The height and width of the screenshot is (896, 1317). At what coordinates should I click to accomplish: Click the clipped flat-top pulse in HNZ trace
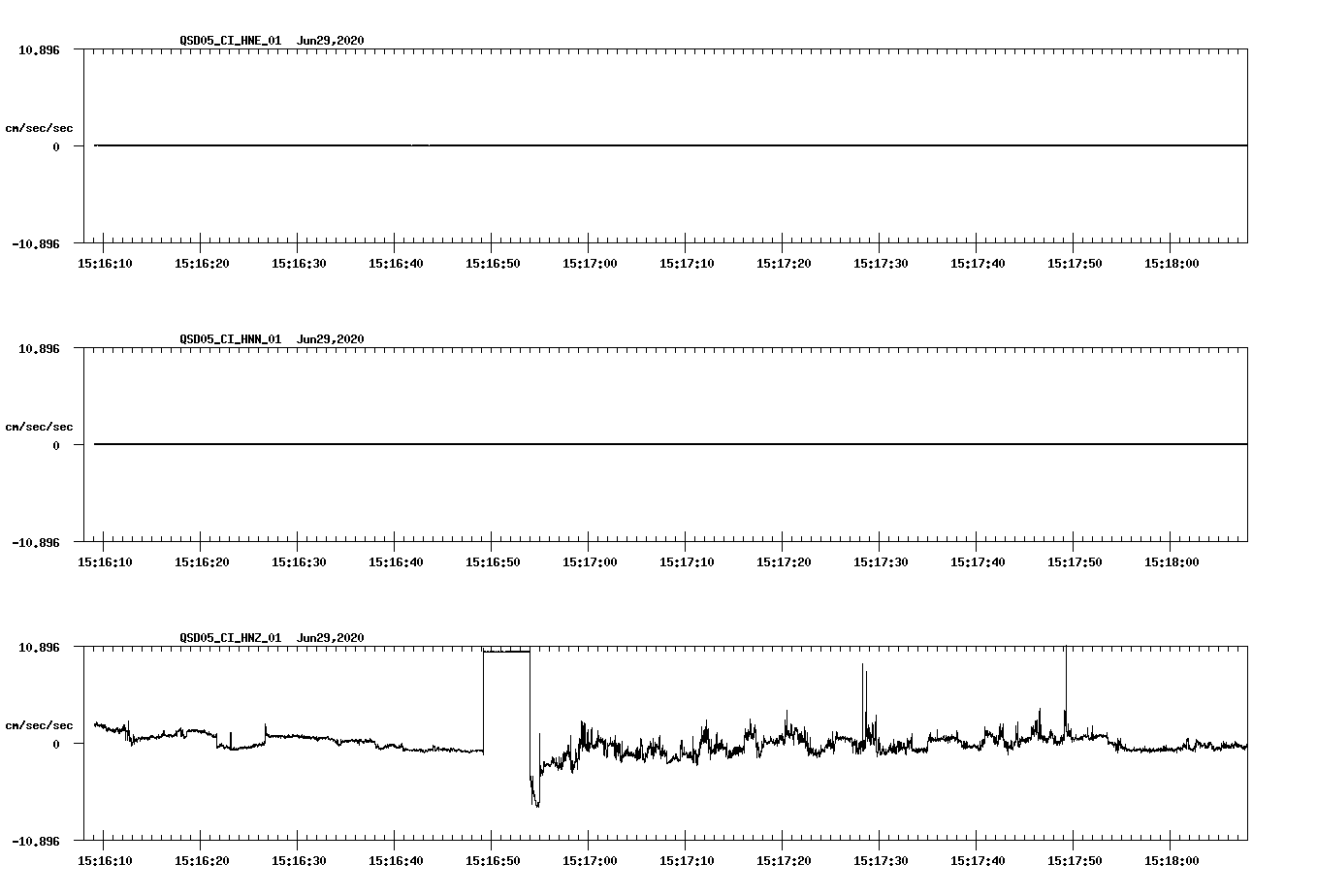coord(506,652)
